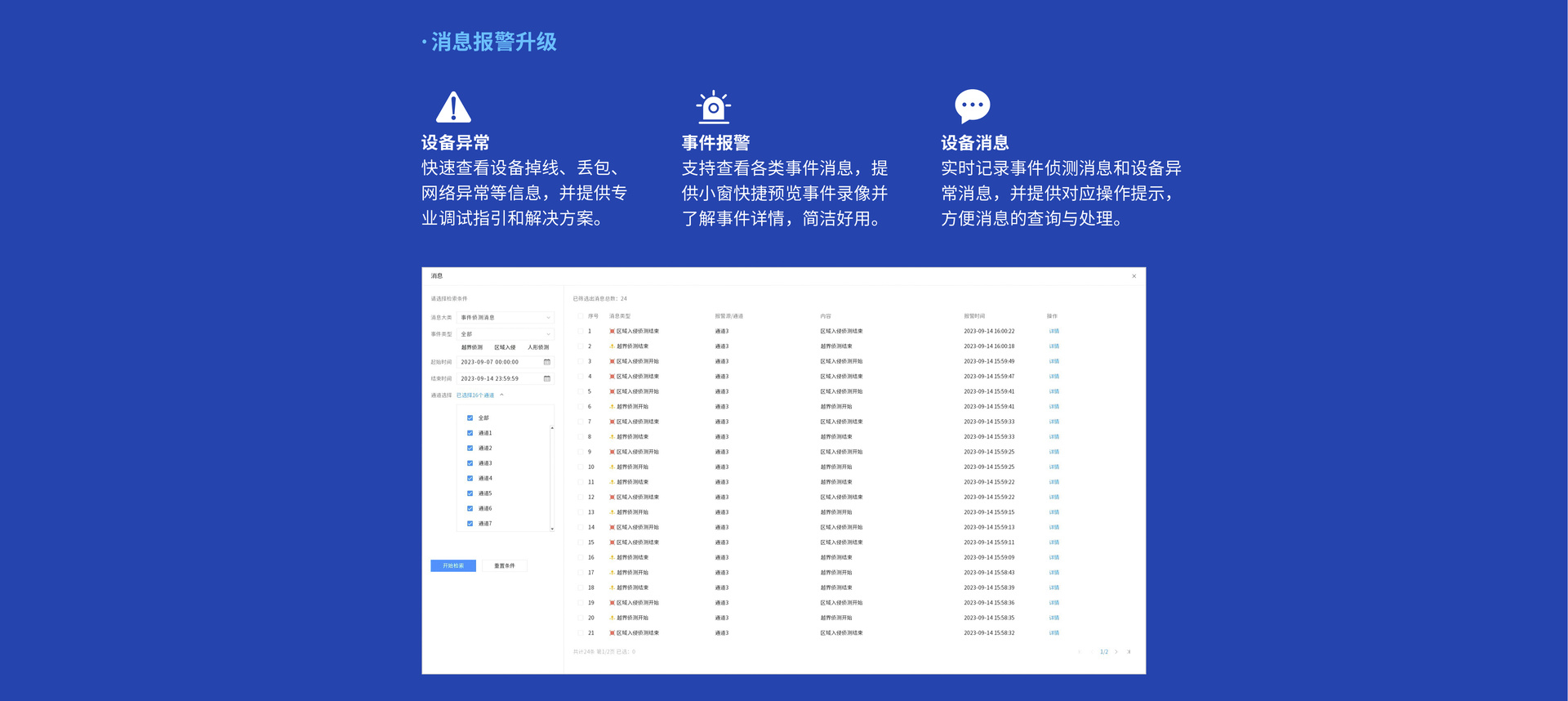Open the calendar picker for 结束时间

(547, 378)
